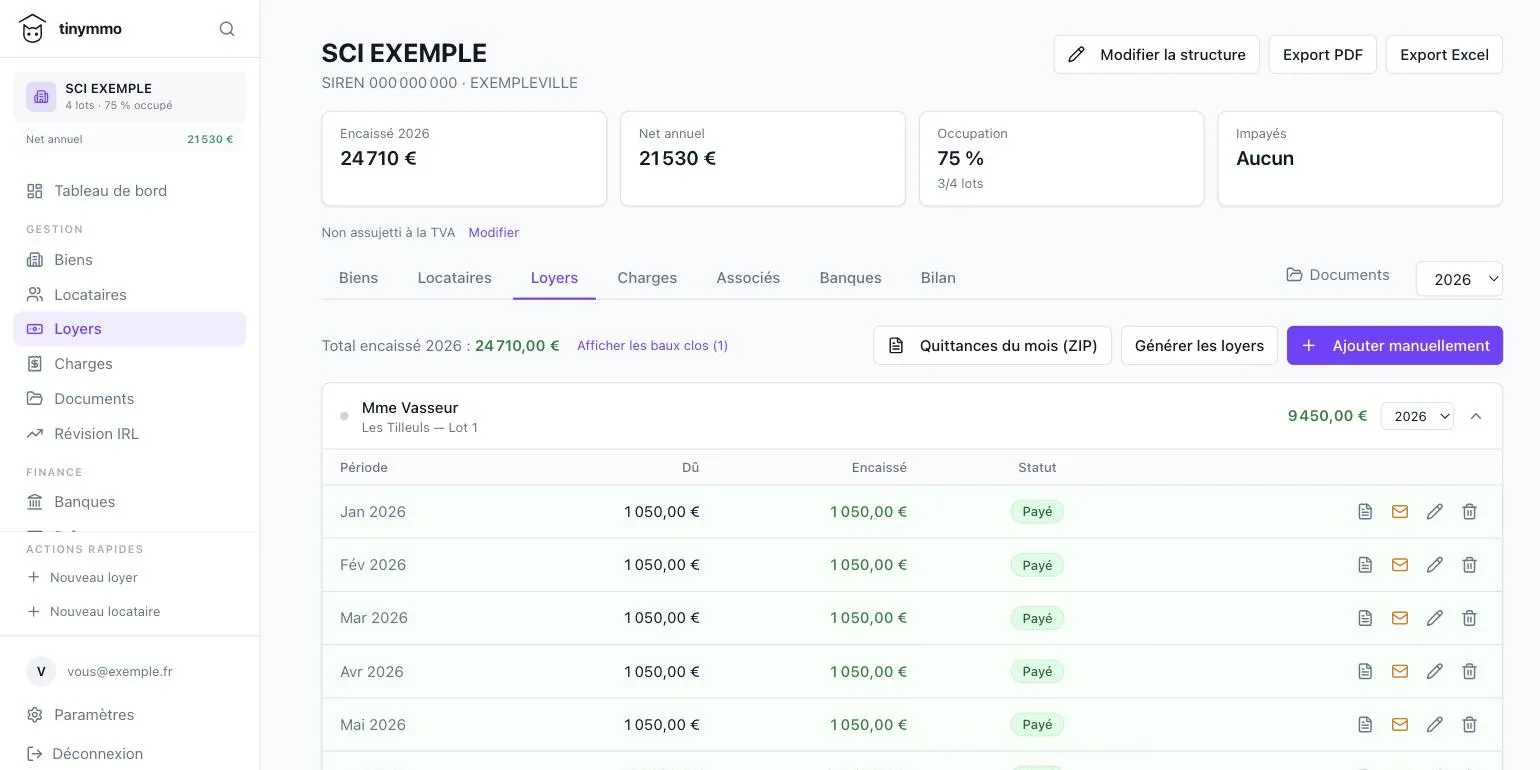Open the Charges tab
The image size is (1540, 770).
click(x=647, y=278)
